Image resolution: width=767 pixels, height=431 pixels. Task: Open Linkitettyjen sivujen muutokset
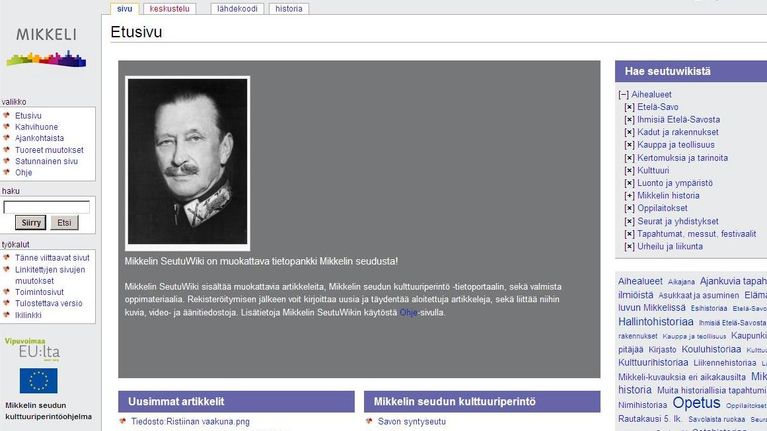49,275
